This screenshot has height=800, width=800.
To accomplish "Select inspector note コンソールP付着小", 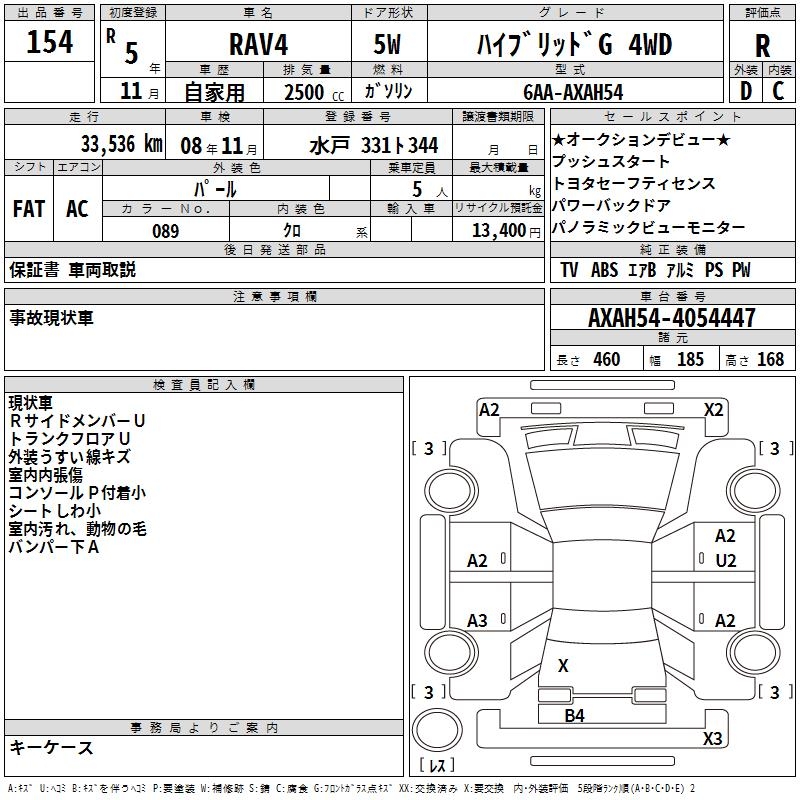I will coord(77,493).
